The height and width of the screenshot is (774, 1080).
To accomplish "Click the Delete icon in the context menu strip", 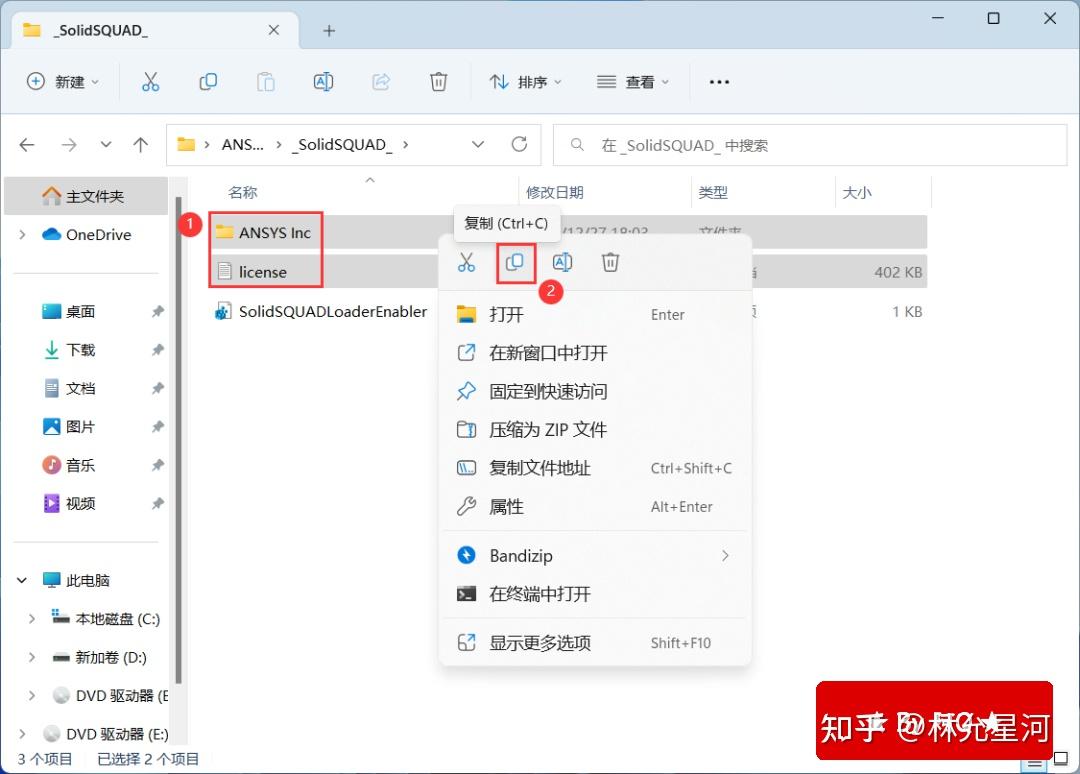I will [x=610, y=262].
